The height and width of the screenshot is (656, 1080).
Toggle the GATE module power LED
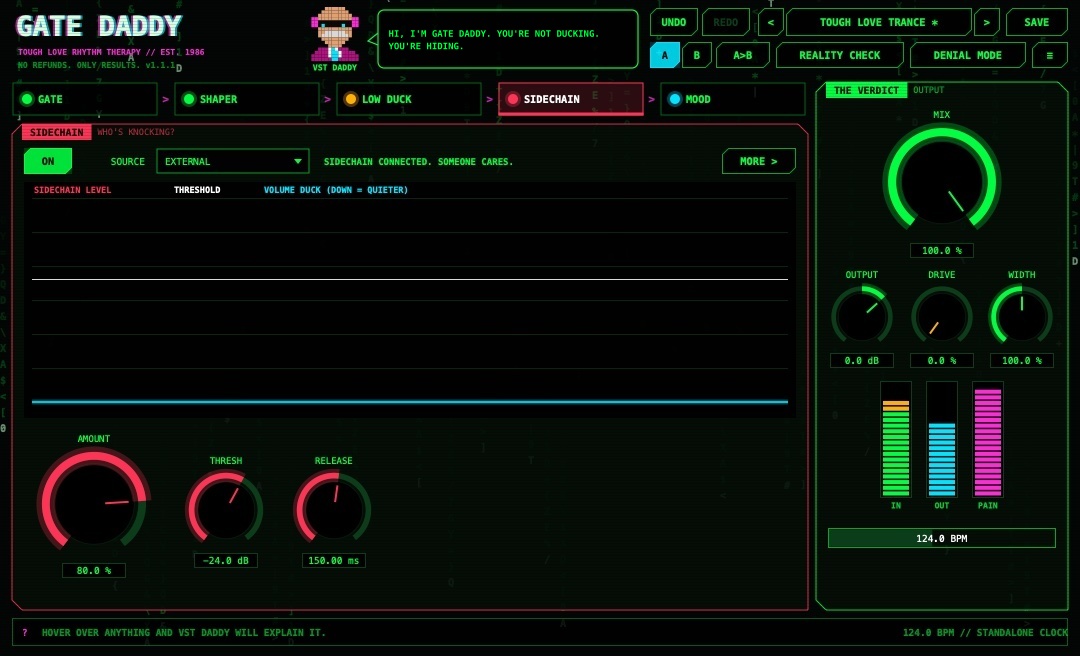click(x=27, y=99)
